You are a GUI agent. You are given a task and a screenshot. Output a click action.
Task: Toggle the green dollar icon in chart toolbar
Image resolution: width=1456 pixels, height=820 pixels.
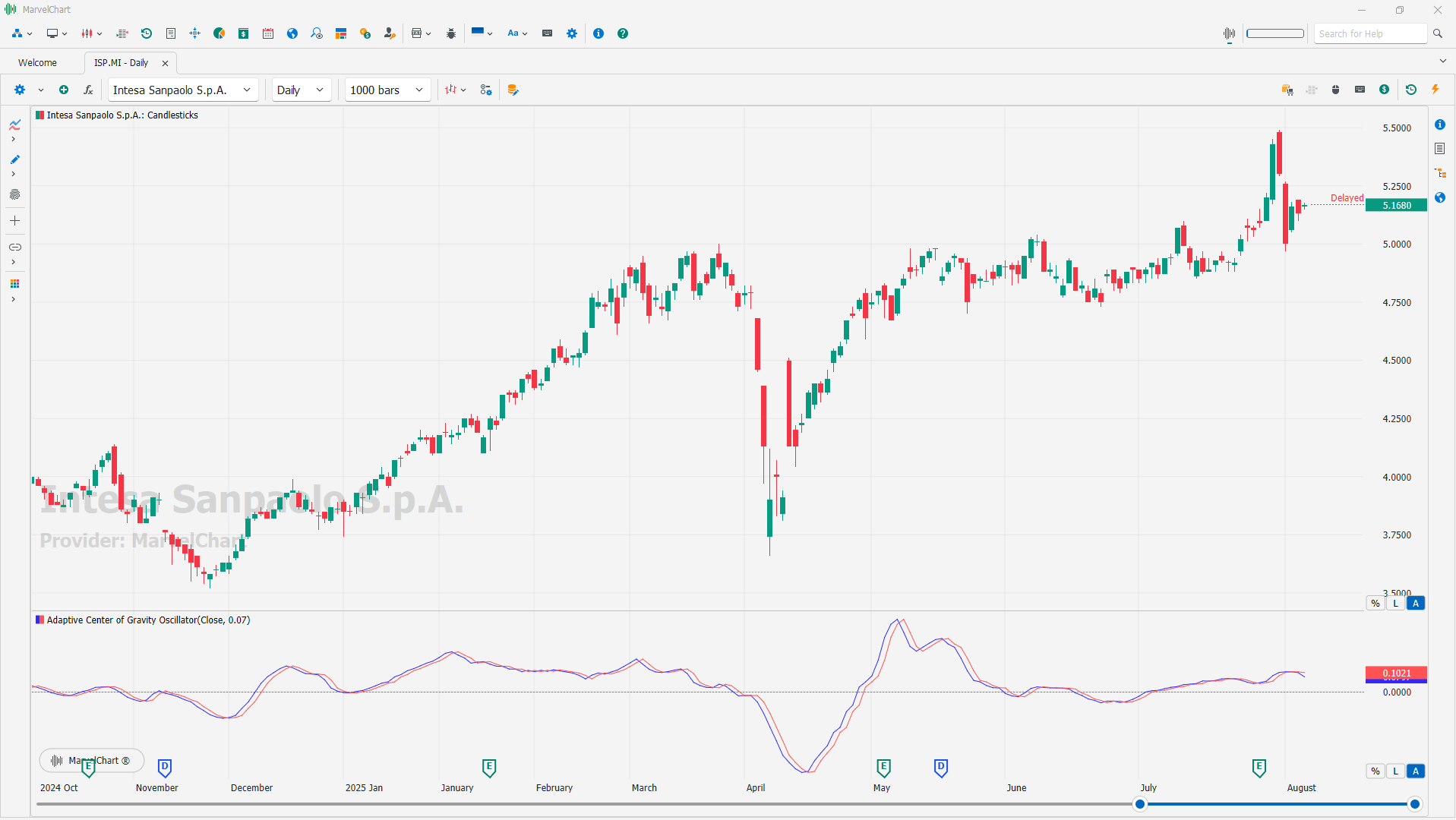click(x=1385, y=90)
